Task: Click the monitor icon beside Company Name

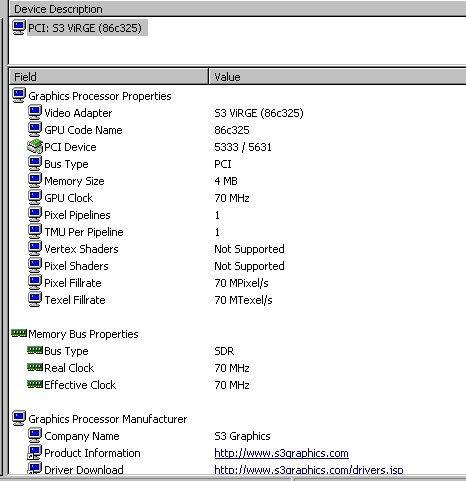Action: 35,436
